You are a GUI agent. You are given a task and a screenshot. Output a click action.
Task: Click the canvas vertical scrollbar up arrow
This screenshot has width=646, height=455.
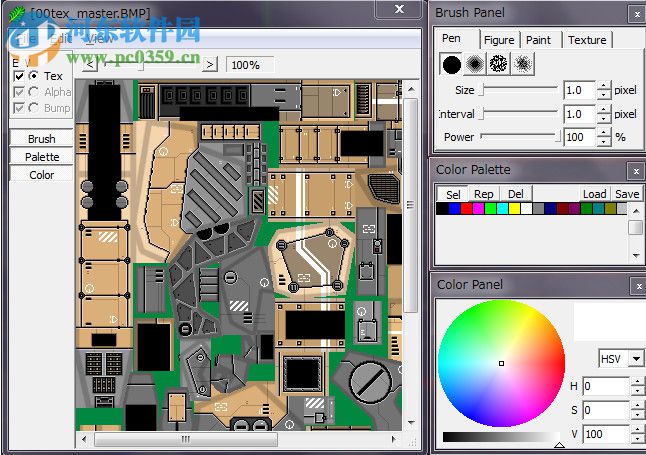coord(411,89)
